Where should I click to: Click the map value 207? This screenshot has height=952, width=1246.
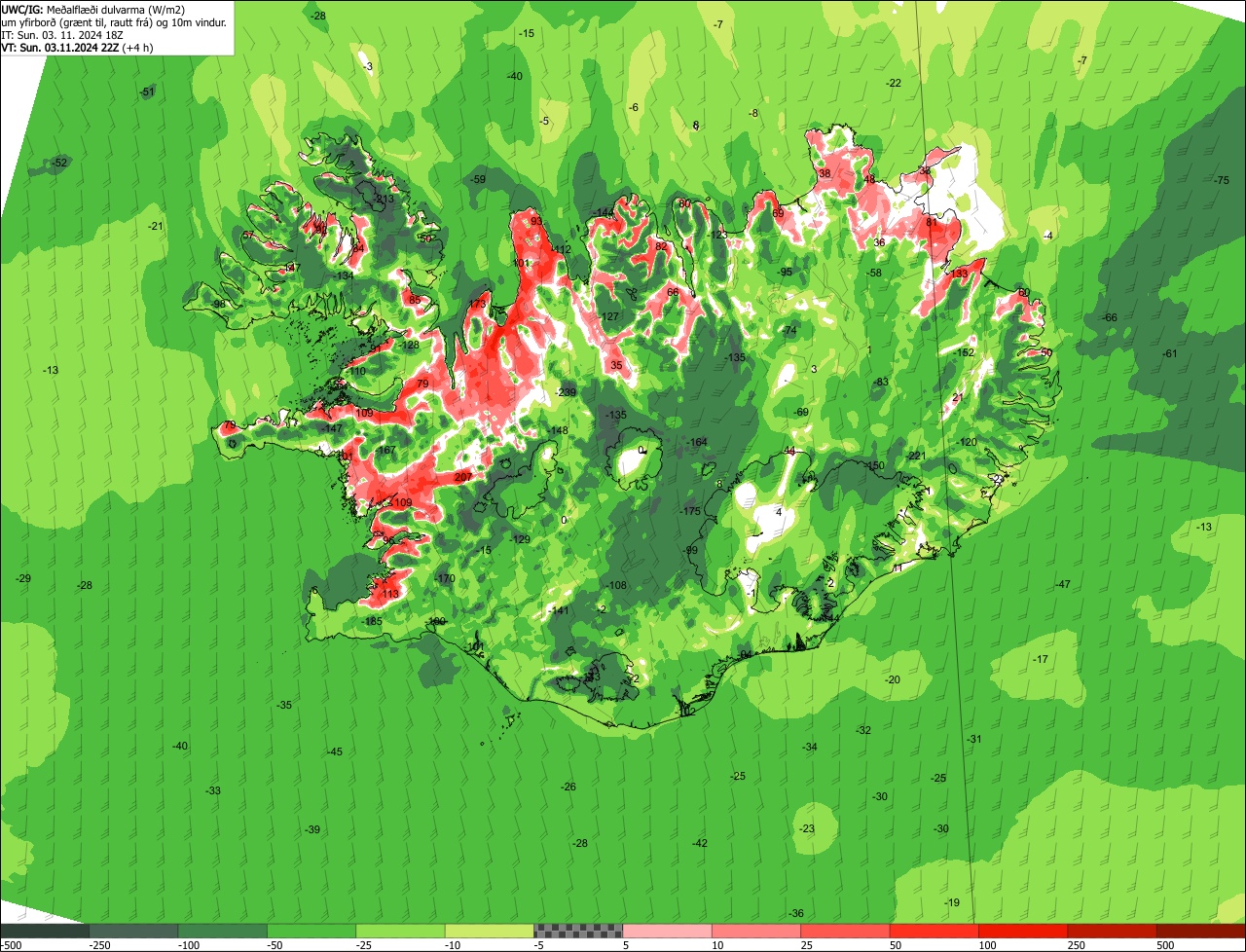pyautogui.click(x=463, y=477)
